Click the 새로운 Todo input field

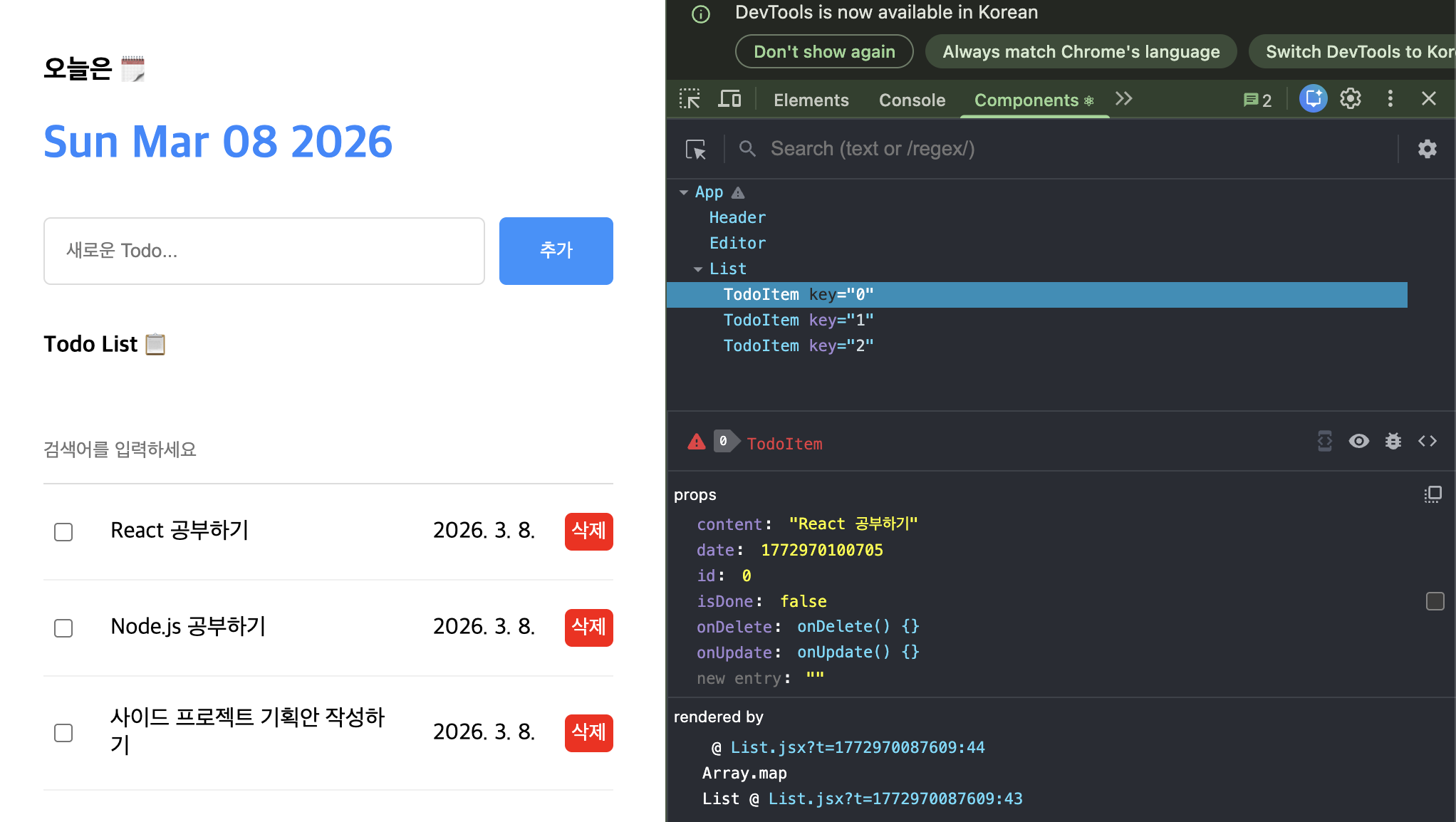(x=264, y=251)
